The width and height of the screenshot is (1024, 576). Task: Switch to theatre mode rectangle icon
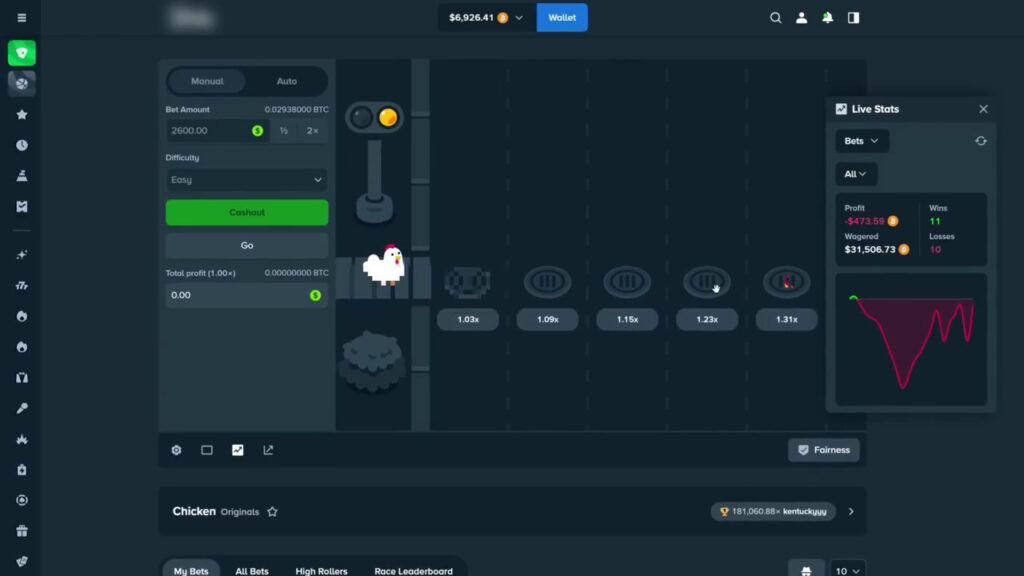(x=207, y=450)
